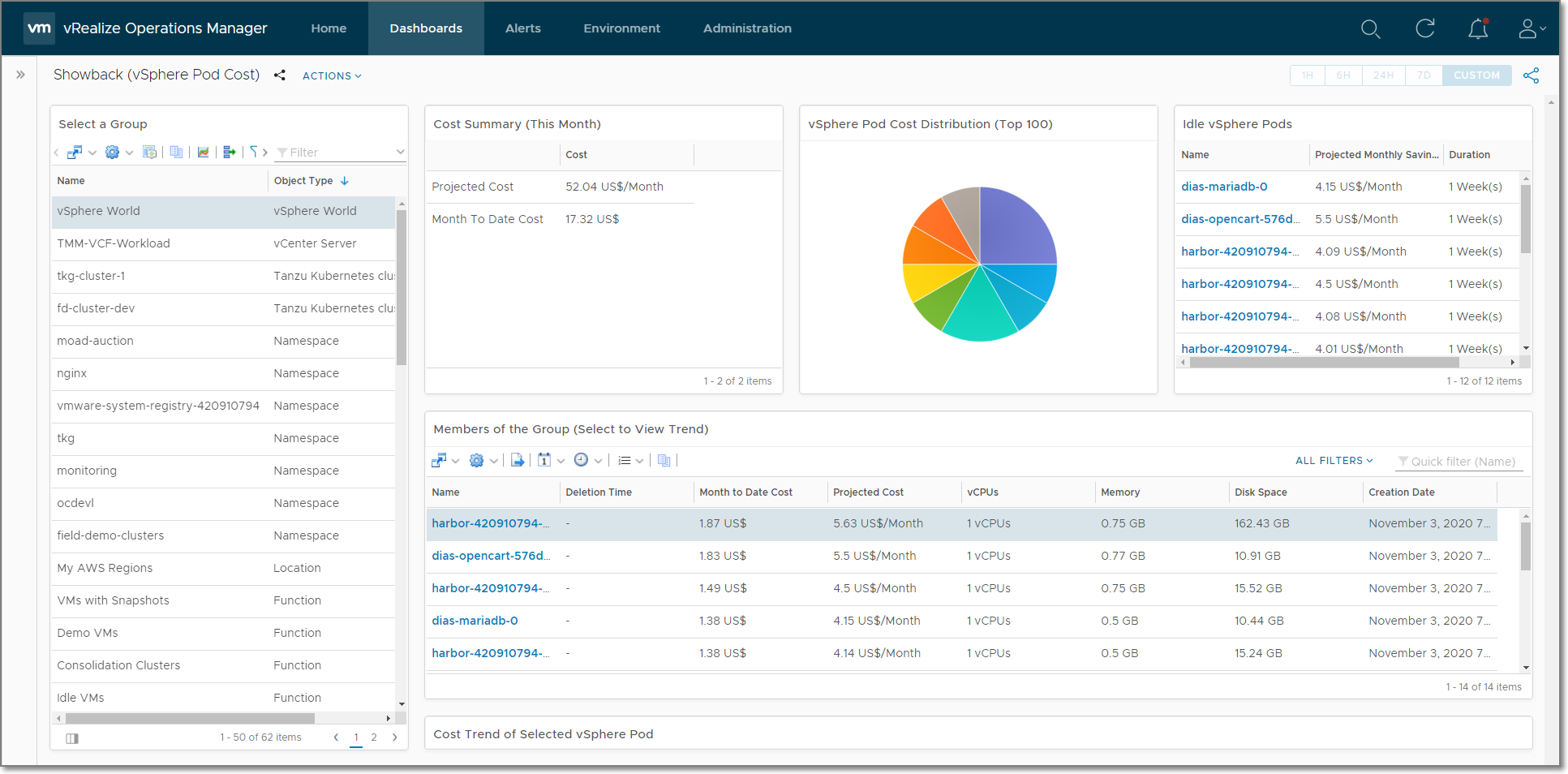Viewport: 1568px width, 774px height.
Task: Click the chart icon in Select a Group toolbar
Action: (203, 152)
